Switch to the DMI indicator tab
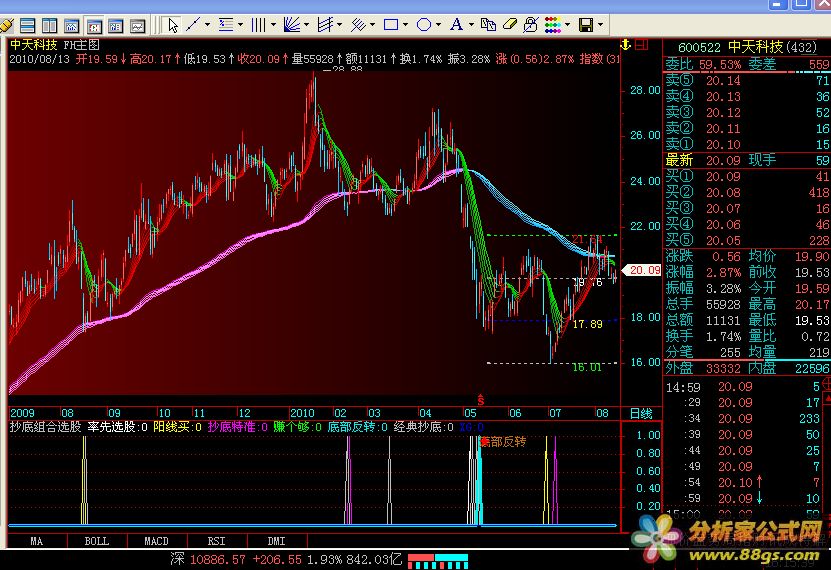The image size is (831, 570). (277, 541)
